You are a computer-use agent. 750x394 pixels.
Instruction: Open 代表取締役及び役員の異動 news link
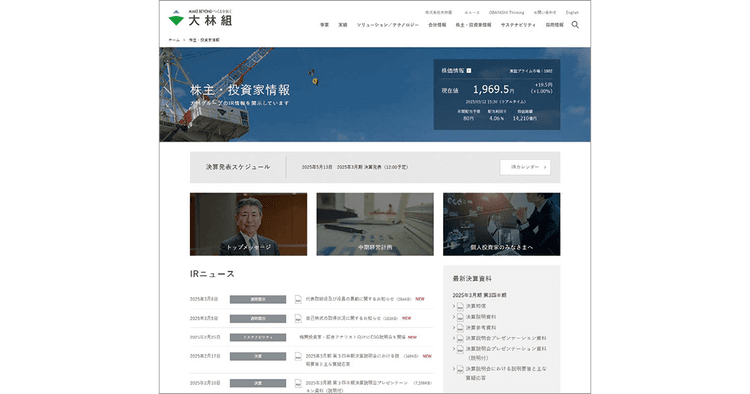pos(350,299)
